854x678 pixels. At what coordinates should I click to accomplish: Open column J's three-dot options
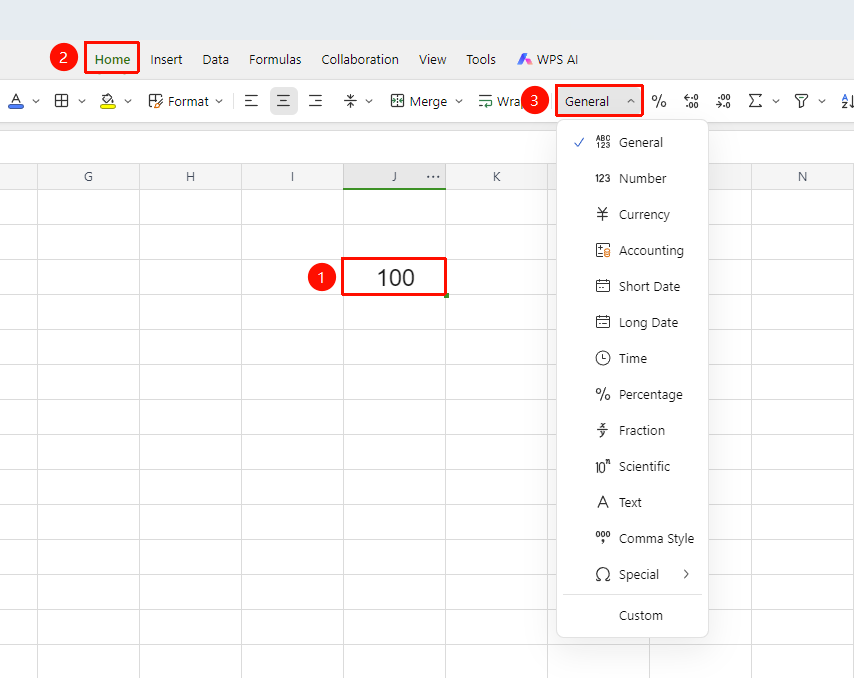433,176
